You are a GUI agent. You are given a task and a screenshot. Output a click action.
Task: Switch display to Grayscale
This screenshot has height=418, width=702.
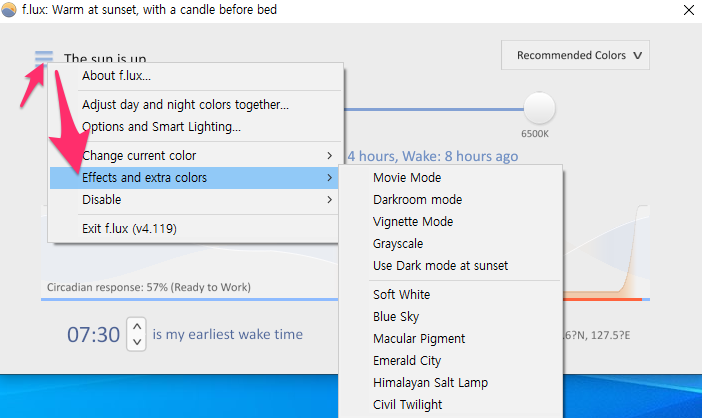450,243
